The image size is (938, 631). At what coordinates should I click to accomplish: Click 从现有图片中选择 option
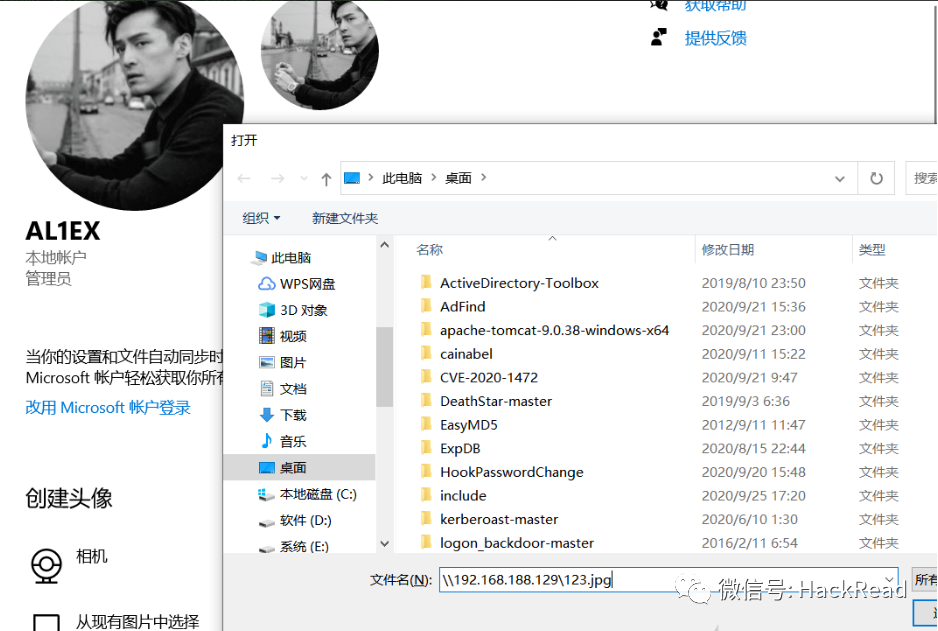pyautogui.click(x=137, y=622)
